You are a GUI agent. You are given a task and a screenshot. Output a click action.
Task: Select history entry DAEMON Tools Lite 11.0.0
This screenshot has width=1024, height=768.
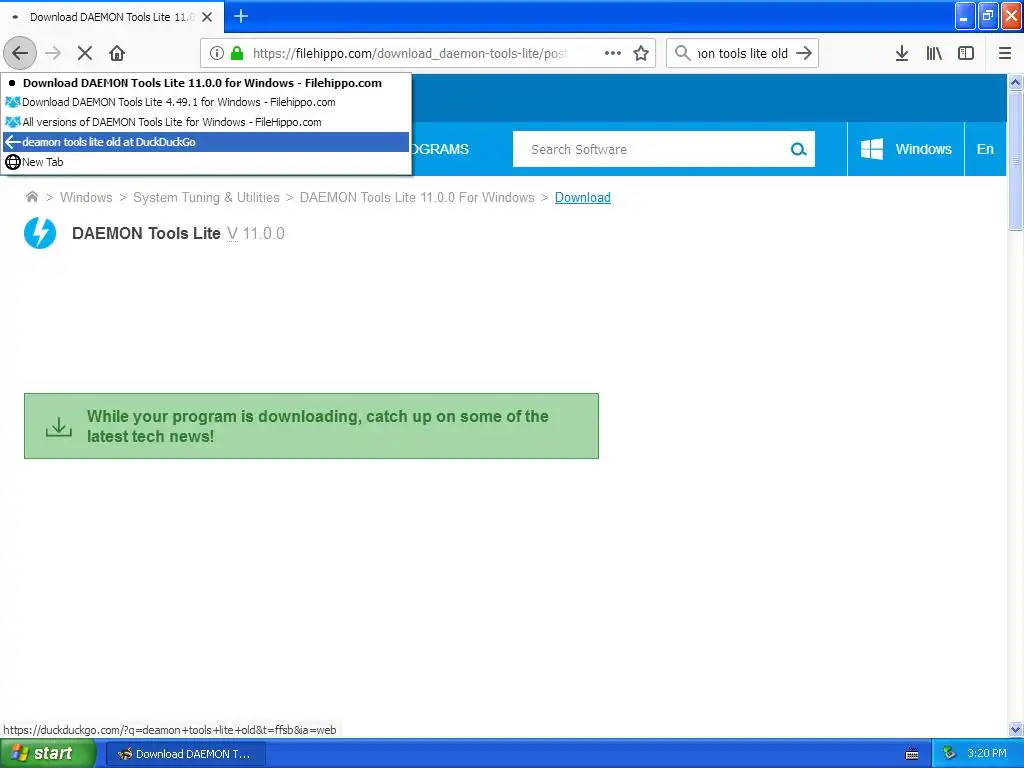[206, 83]
